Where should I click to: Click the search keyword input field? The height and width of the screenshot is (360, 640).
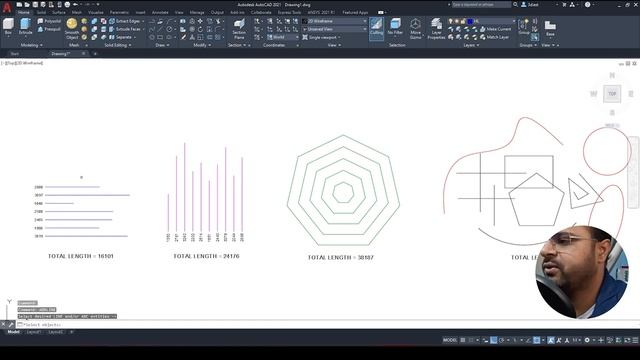[481, 4]
